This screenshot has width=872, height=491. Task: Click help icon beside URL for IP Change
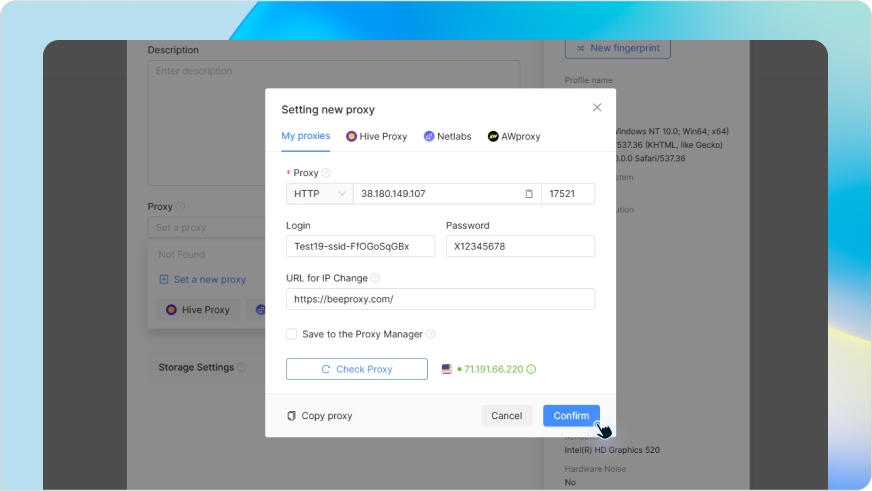(376, 278)
